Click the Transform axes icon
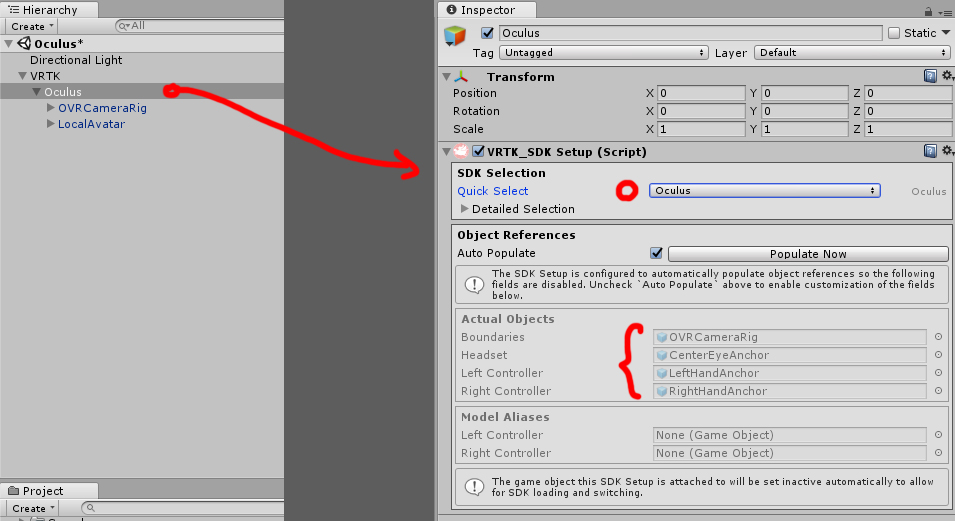This screenshot has height=521, width=955. (x=461, y=77)
